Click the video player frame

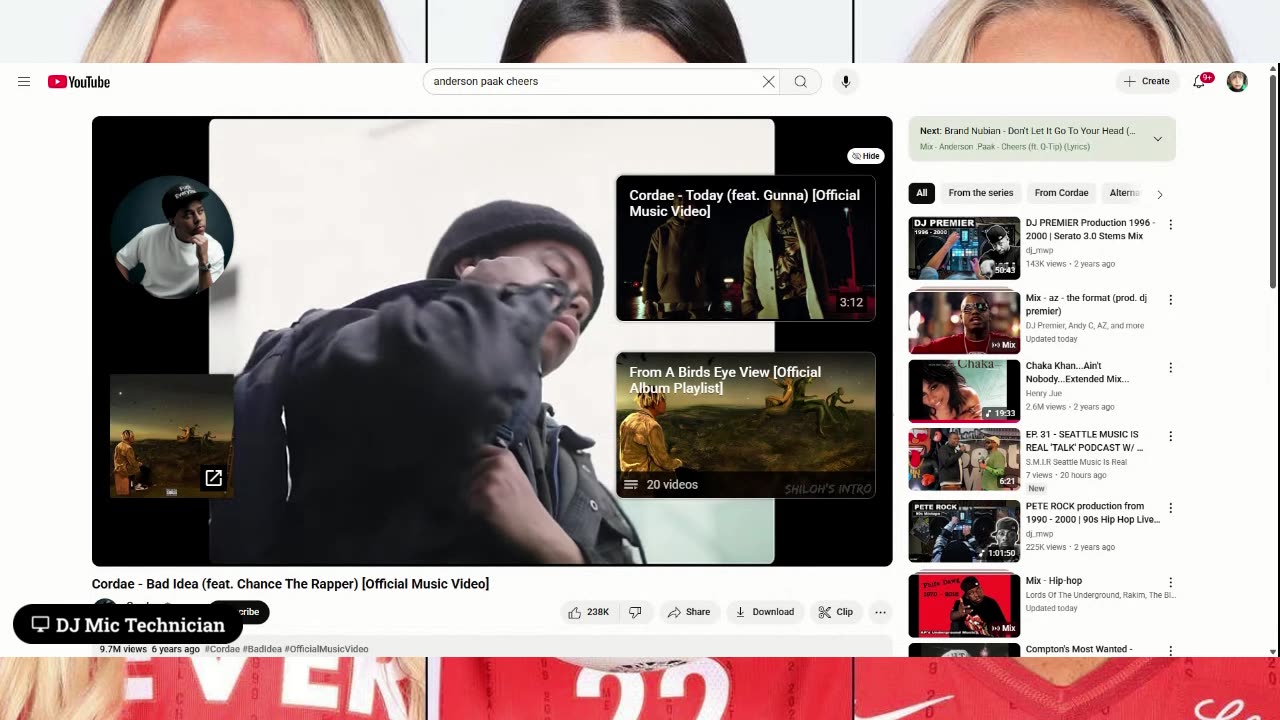pos(492,341)
